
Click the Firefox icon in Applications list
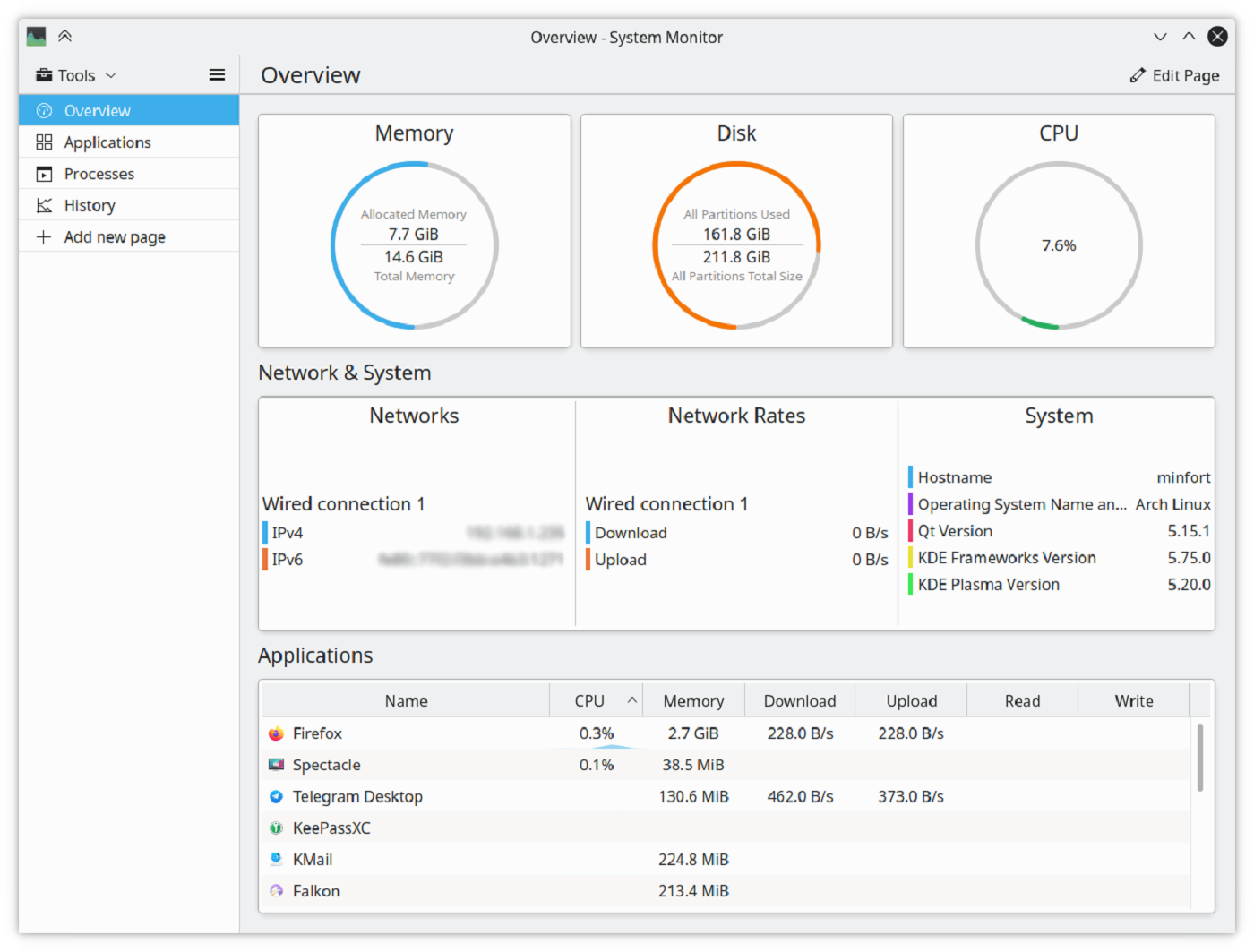[275, 733]
